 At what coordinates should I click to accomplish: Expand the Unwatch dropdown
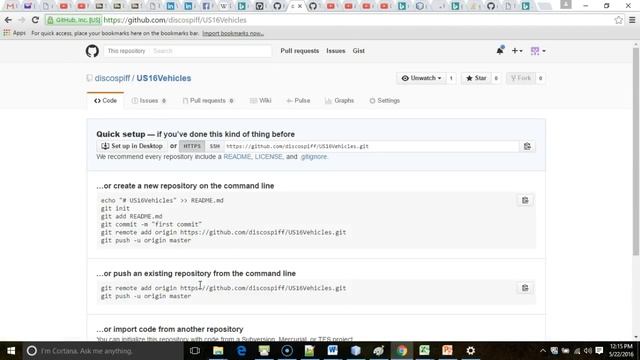(421, 78)
